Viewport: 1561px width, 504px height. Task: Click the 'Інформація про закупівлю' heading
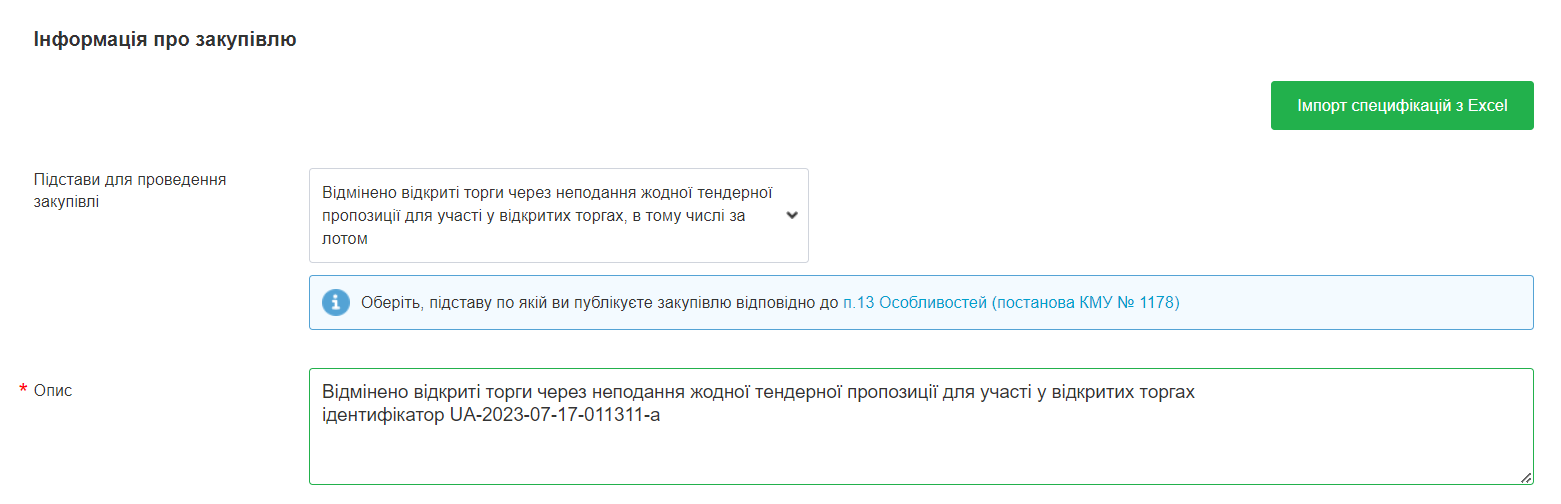[x=165, y=40]
